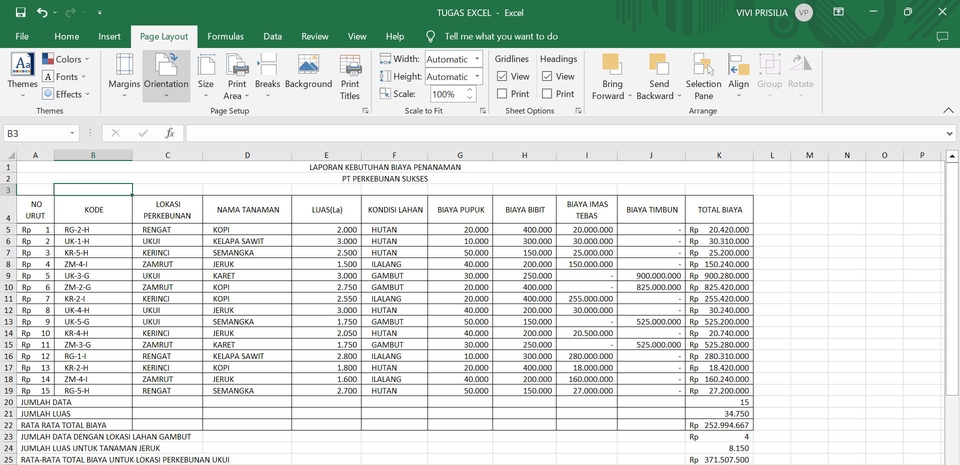Open Print Area options
Screen dimensions: 960x465
pos(237,75)
